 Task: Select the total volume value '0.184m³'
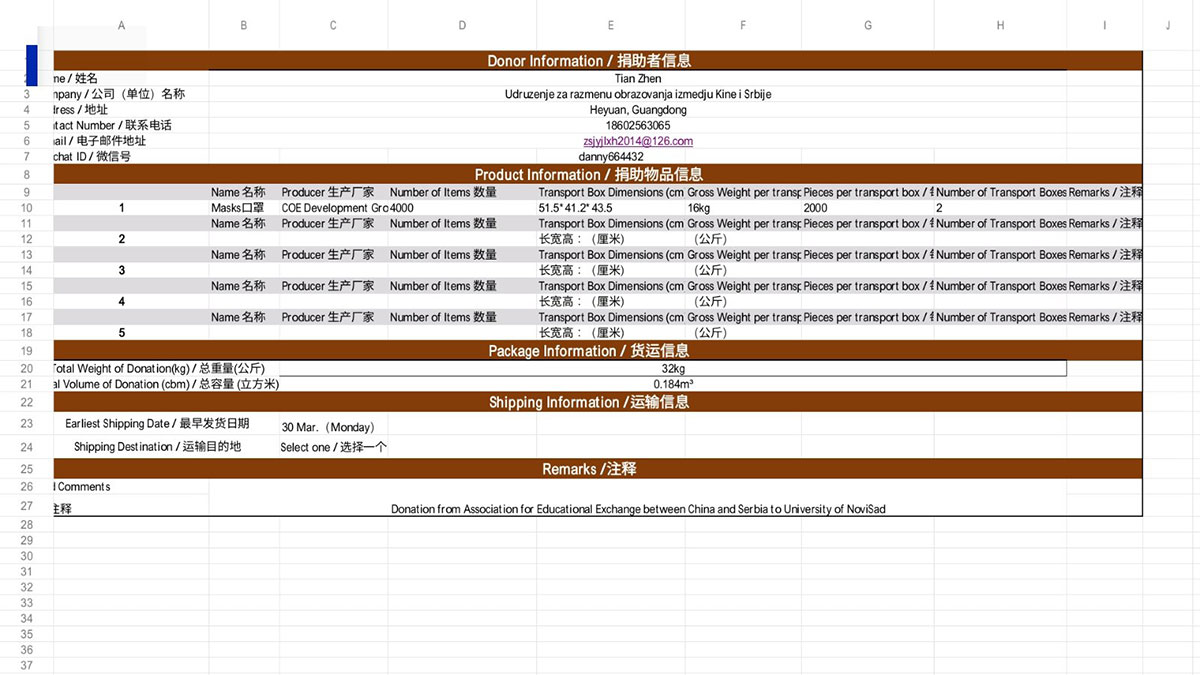click(x=673, y=384)
